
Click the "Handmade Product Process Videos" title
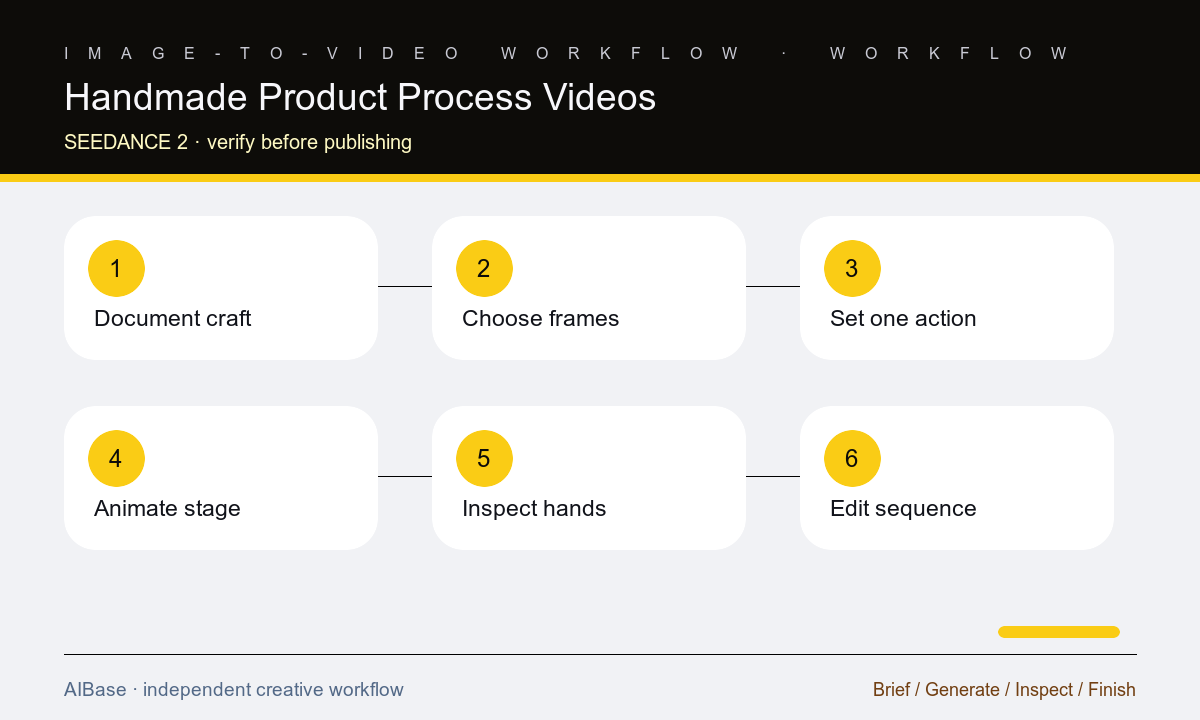(x=360, y=97)
